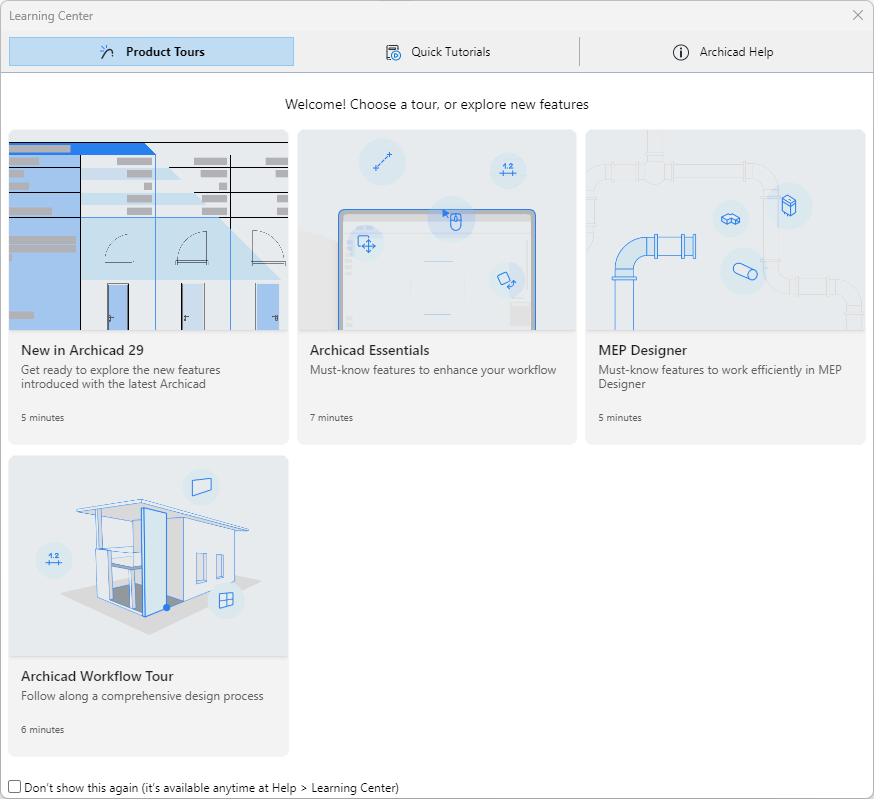874x799 pixels.
Task: Enable the Don't show this again checkbox
Action: pyautogui.click(x=15, y=787)
